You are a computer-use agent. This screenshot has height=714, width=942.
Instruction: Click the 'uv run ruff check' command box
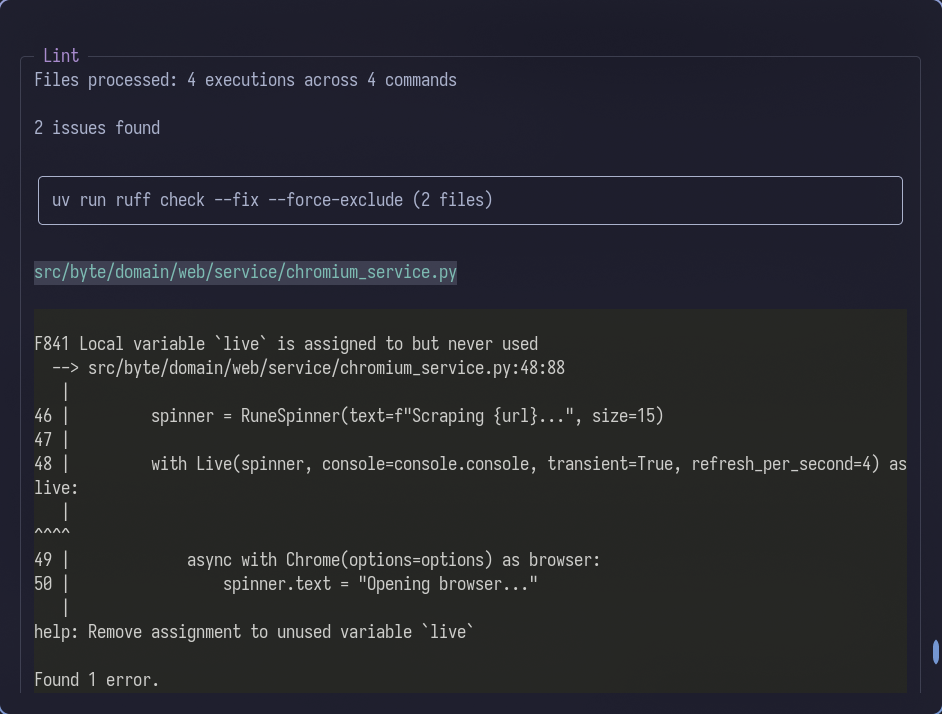coord(470,199)
